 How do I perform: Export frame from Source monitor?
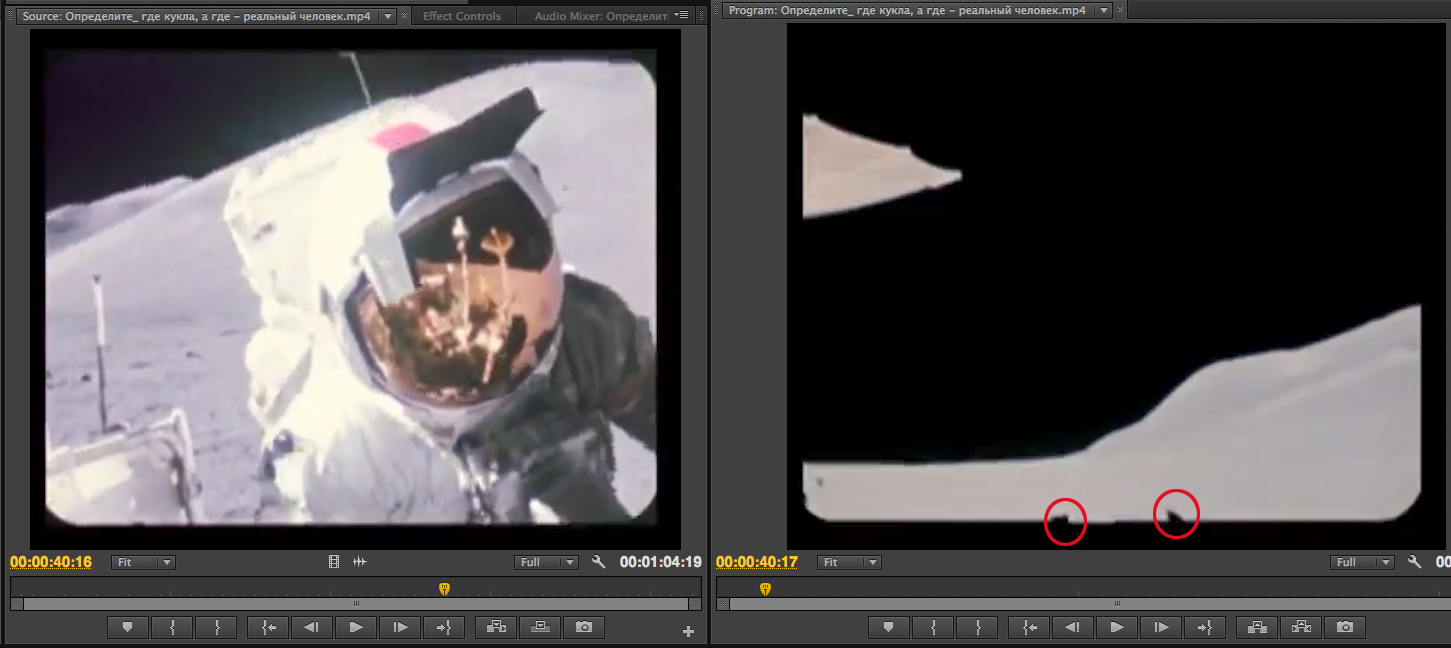tap(584, 627)
